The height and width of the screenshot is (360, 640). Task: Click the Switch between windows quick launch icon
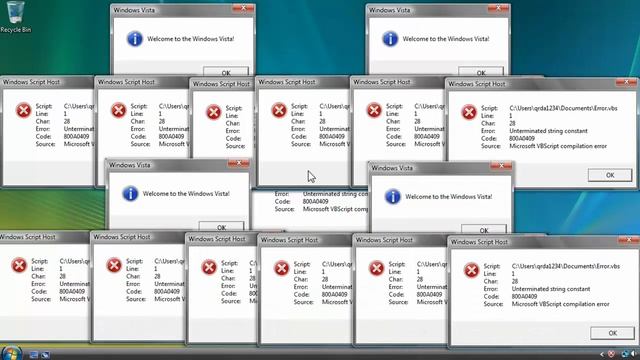point(45,355)
